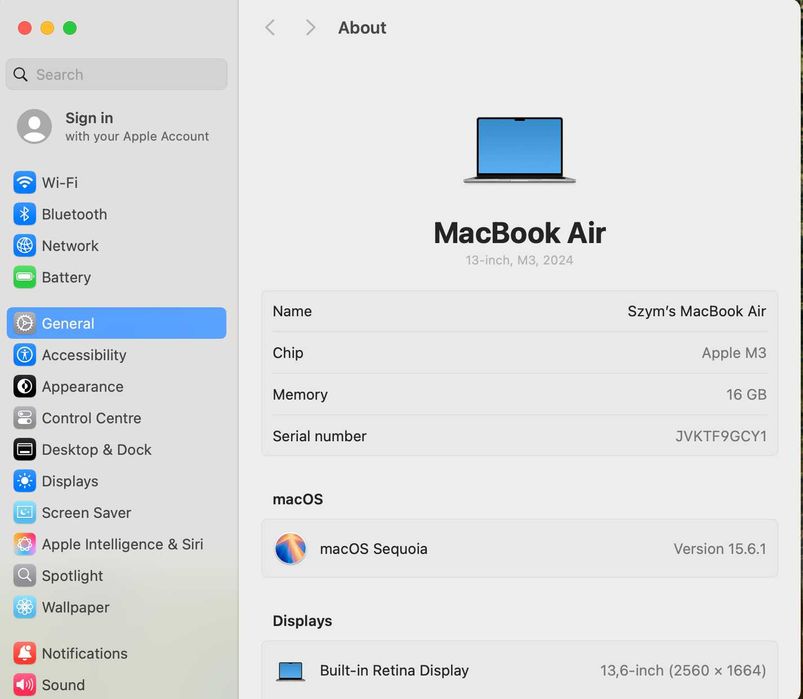The height and width of the screenshot is (699, 803).
Task: Go forward with the right chevron
Action: (310, 28)
